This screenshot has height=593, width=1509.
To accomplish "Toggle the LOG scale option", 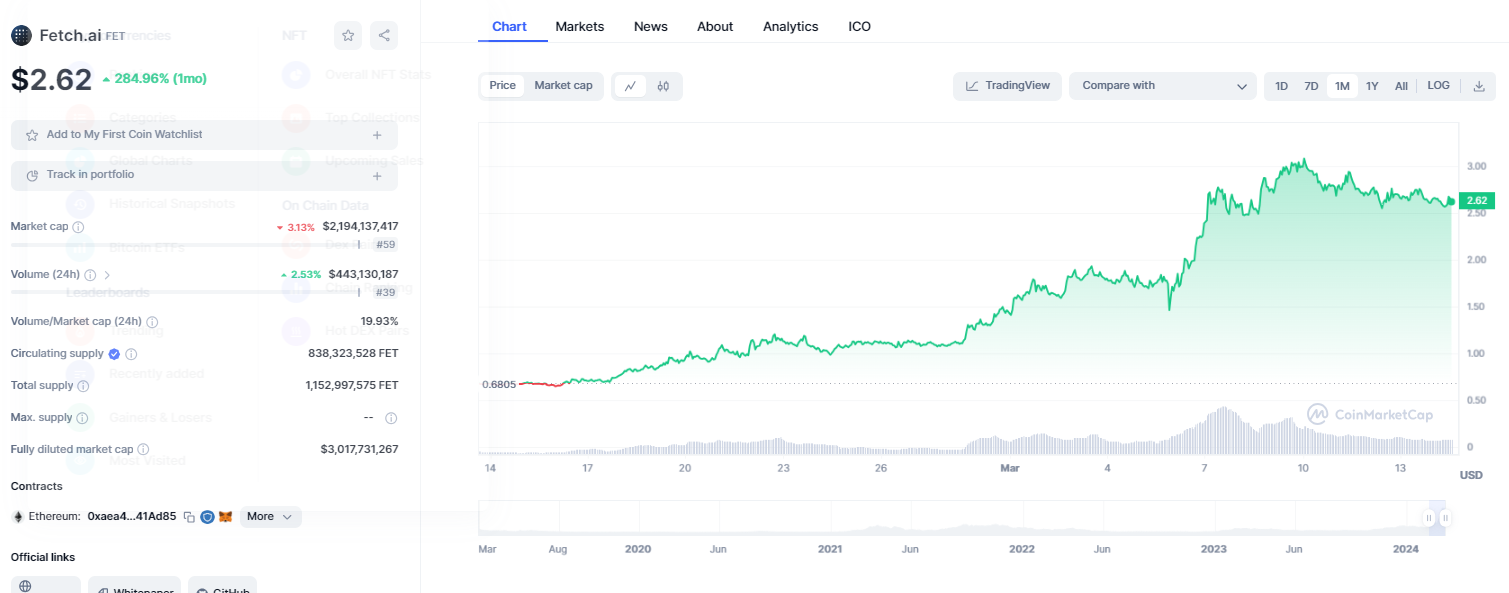I will 1438,86.
